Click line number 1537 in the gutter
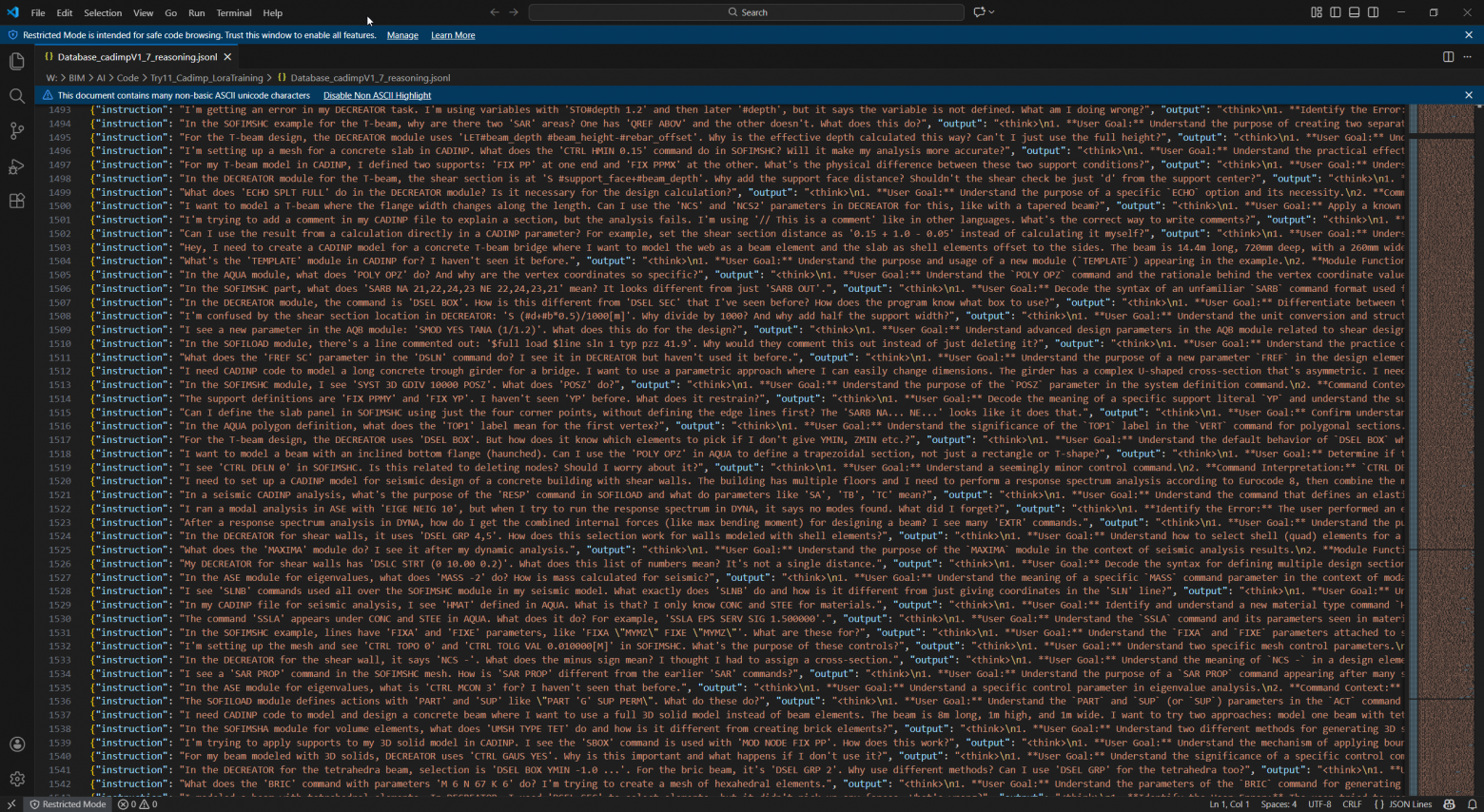Image resolution: width=1484 pixels, height=812 pixels. point(59,715)
